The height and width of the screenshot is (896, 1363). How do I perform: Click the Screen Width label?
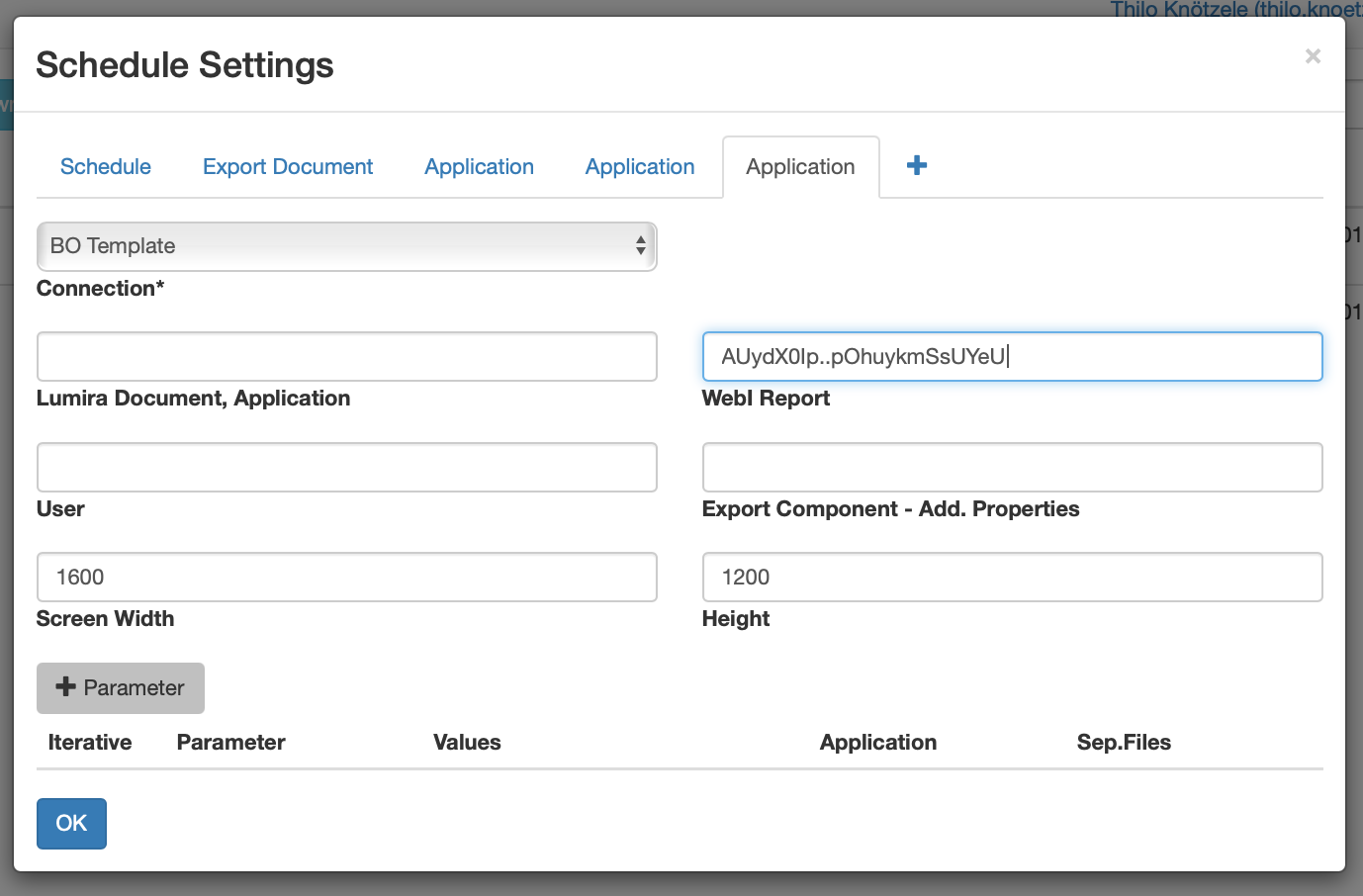click(x=105, y=619)
